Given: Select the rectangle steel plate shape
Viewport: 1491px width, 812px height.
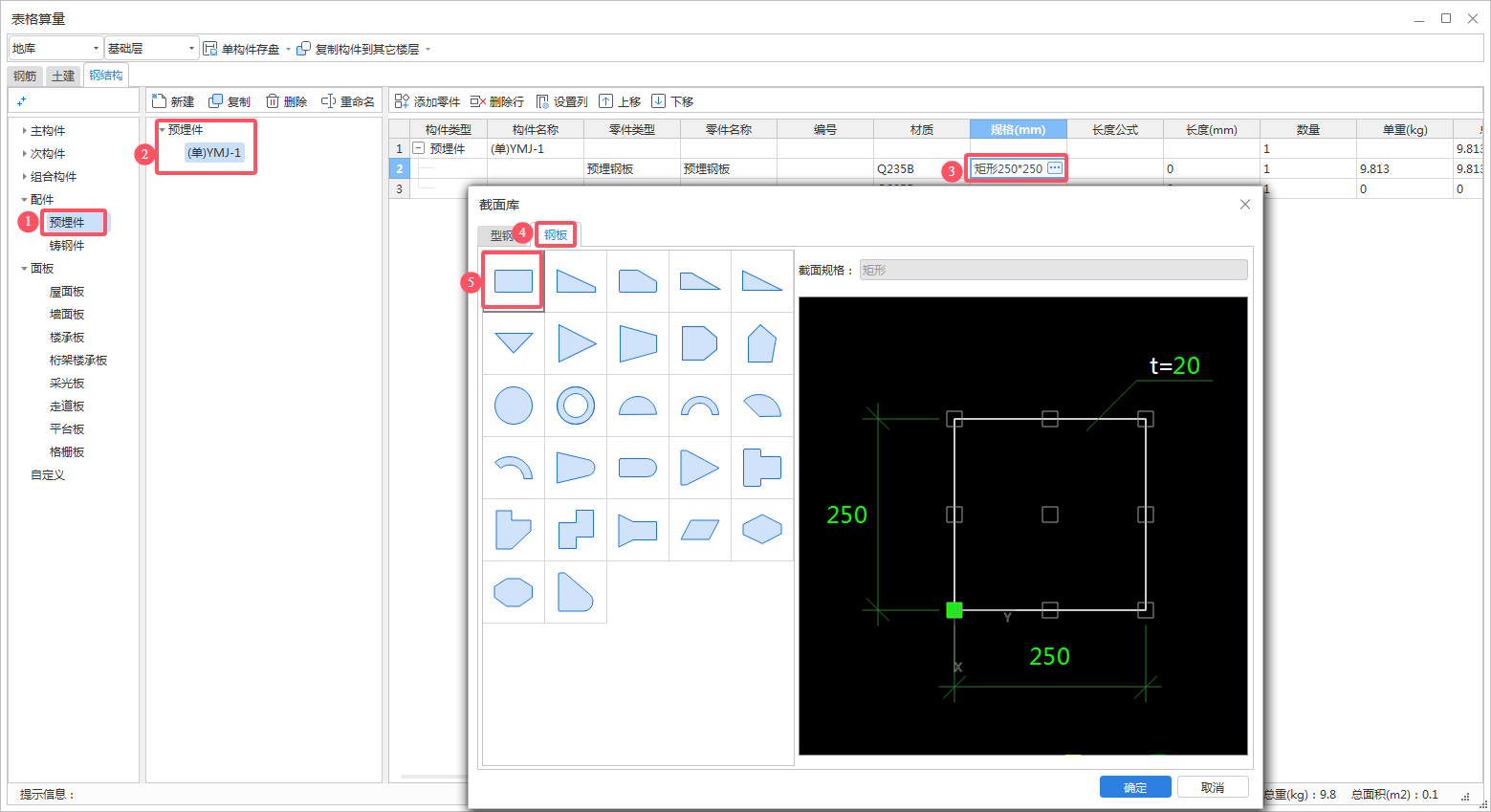Looking at the screenshot, I should [514, 281].
